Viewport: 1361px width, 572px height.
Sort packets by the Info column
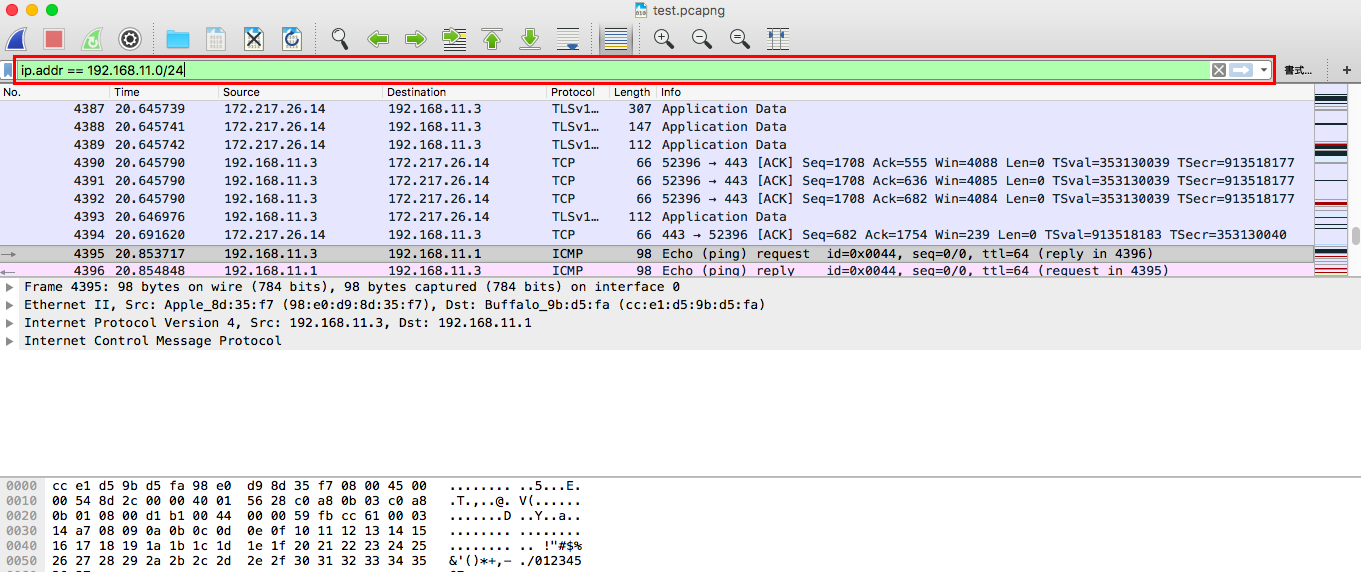point(984,92)
